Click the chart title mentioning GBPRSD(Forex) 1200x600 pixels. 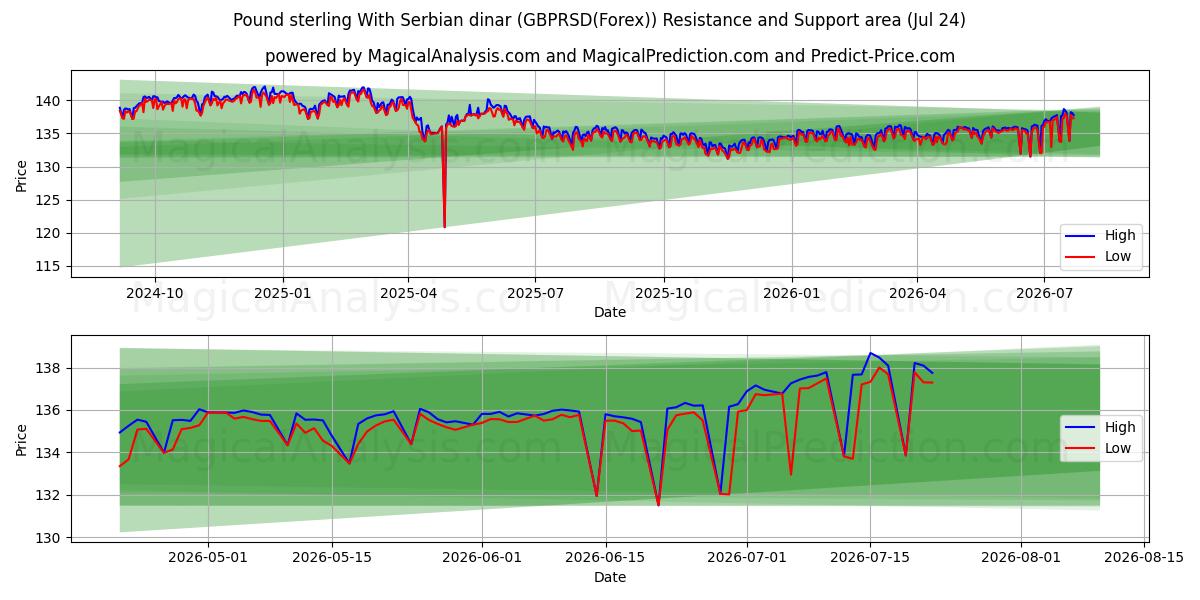(599, 20)
